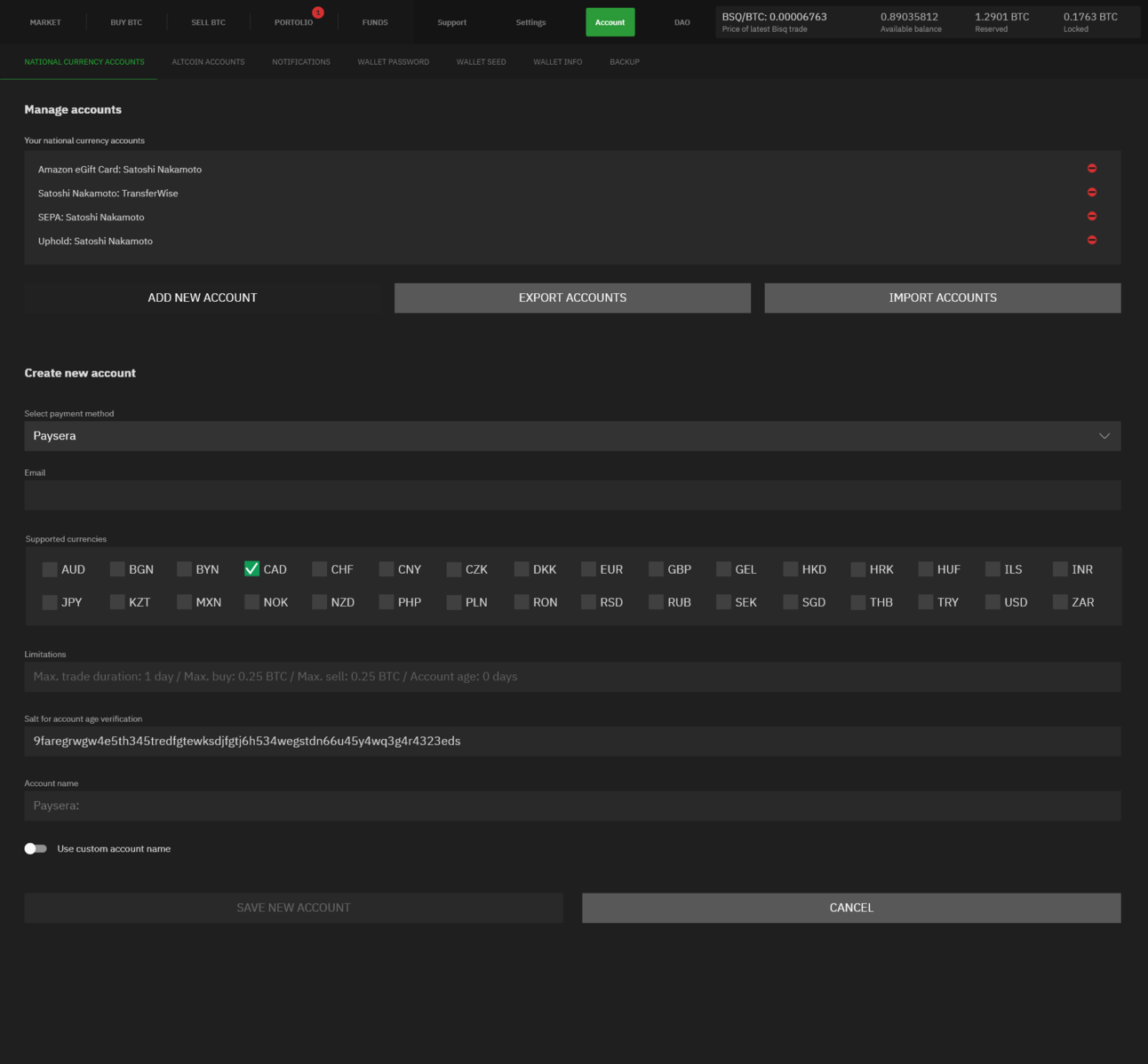Check the USD currency option
This screenshot has height=1064, width=1148.
(993, 602)
